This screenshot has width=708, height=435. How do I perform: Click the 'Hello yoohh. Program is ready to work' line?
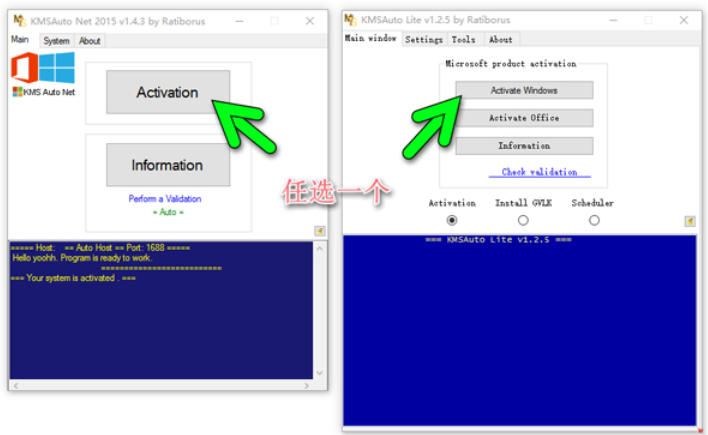tap(82, 258)
